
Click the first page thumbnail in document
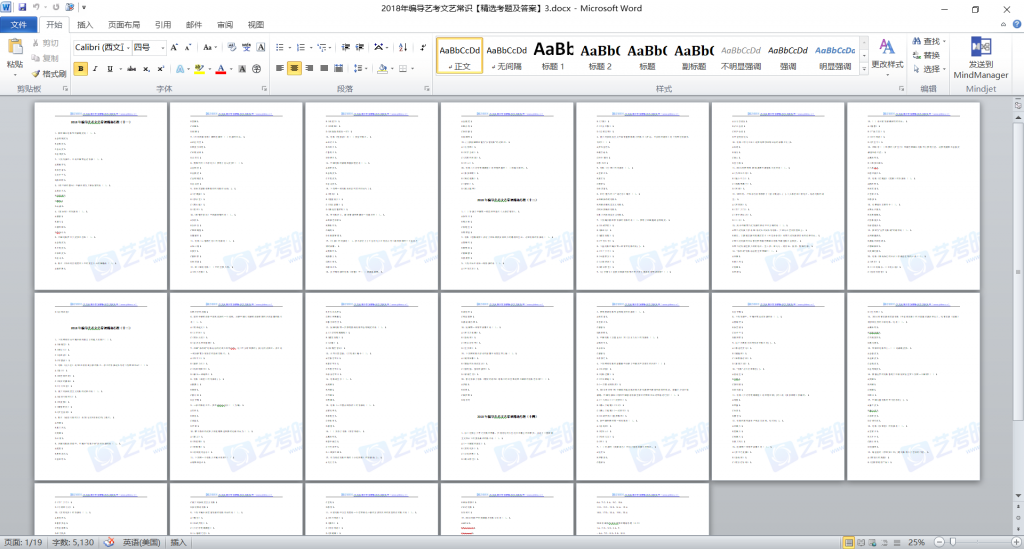(x=98, y=194)
